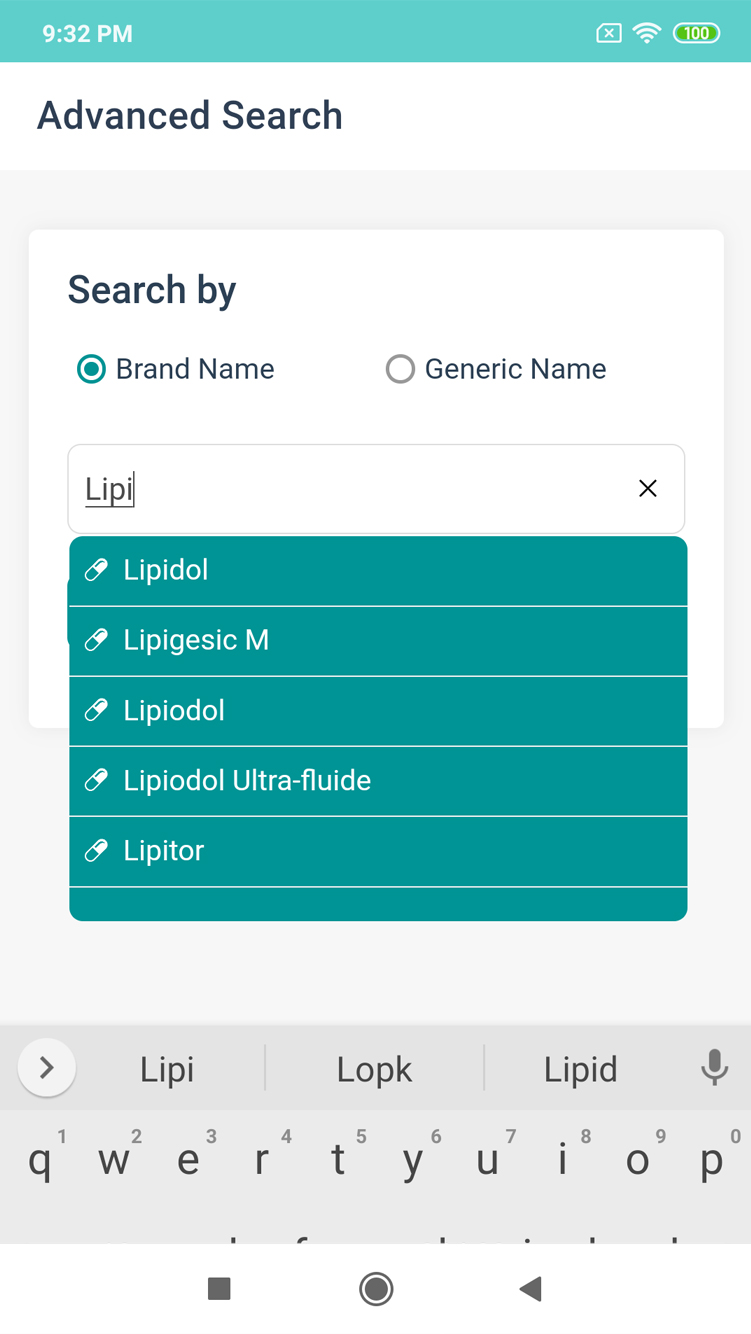Choose Lipiodol Ultra-fluide from suggestion list

[x=378, y=781]
